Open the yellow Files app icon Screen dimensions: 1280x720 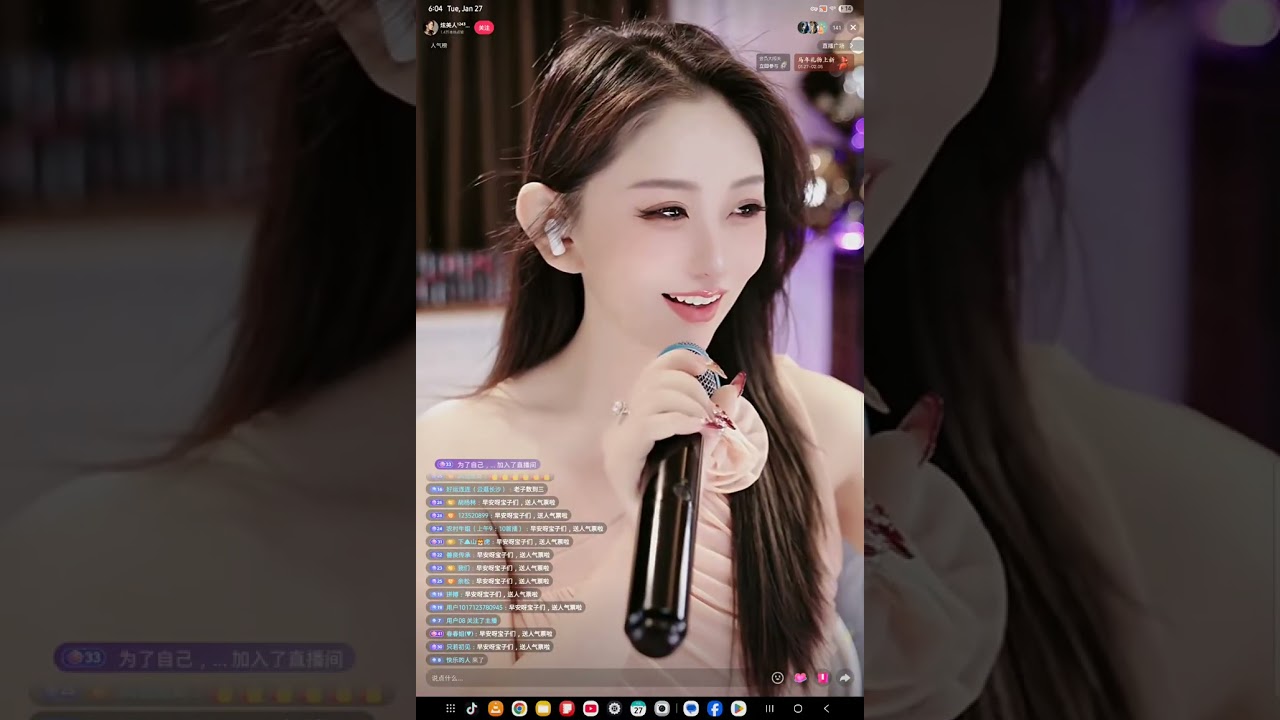tap(543, 709)
